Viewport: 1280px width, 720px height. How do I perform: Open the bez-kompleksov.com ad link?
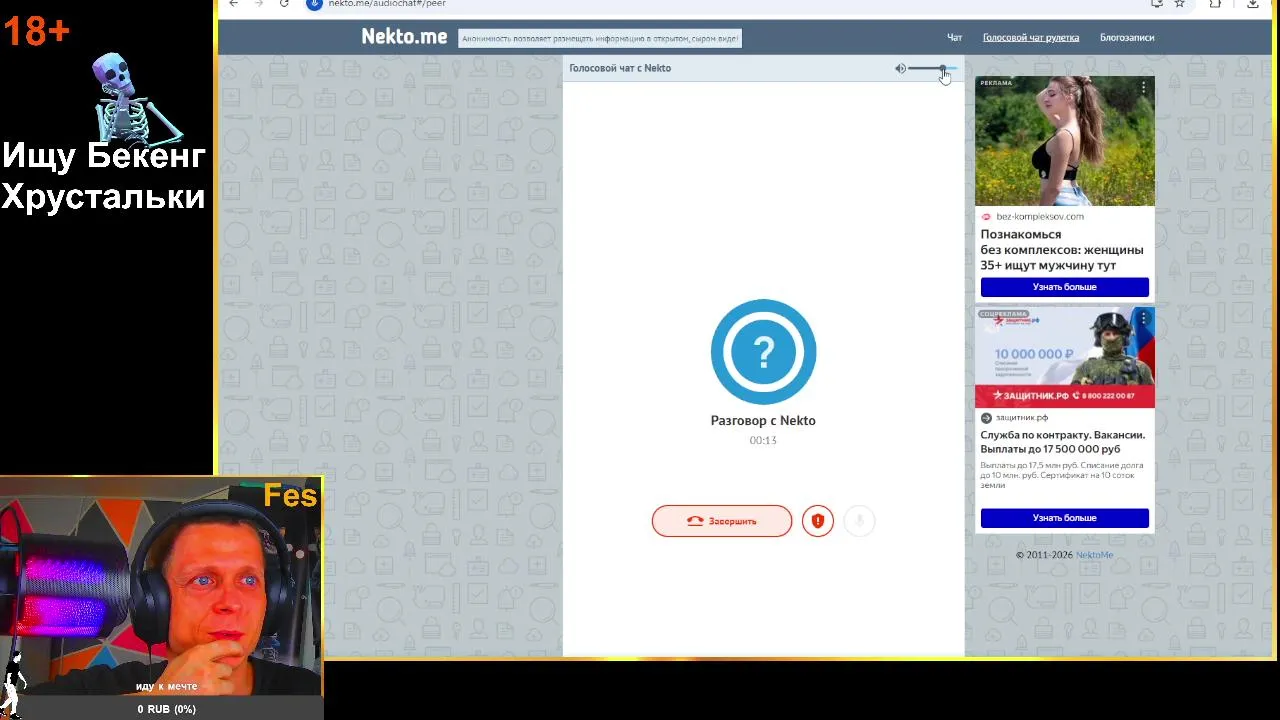pyautogui.click(x=1039, y=216)
